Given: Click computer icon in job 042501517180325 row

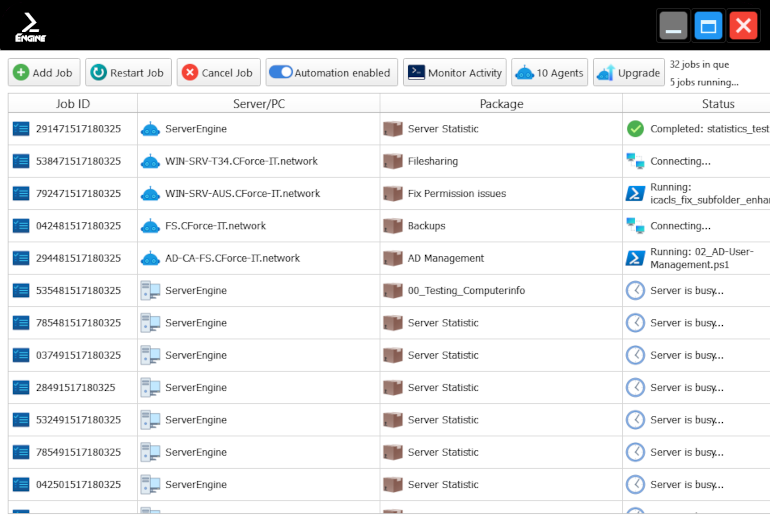Looking at the screenshot, I should pyautogui.click(x=150, y=484).
